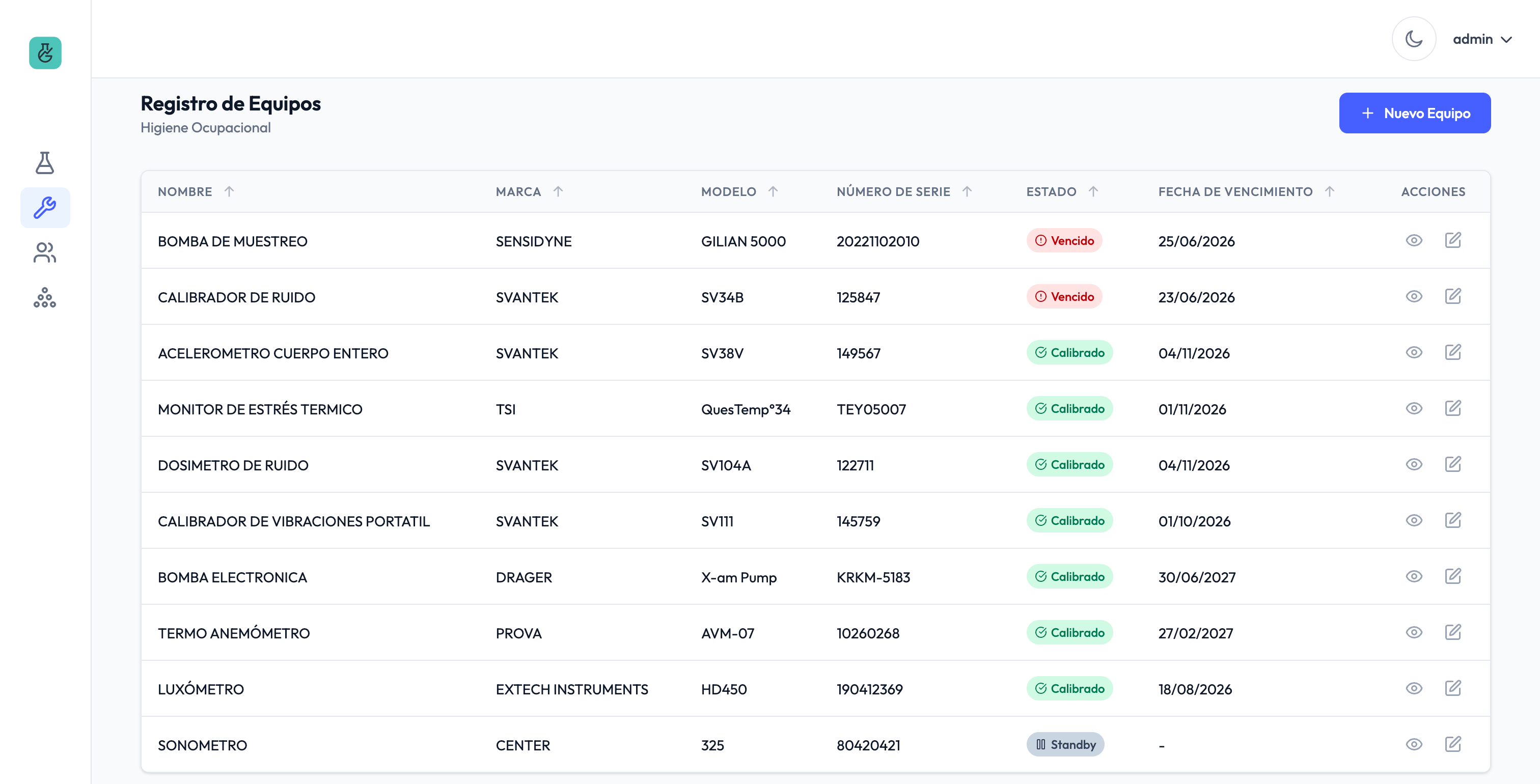Expand the admin user menu

point(1482,39)
